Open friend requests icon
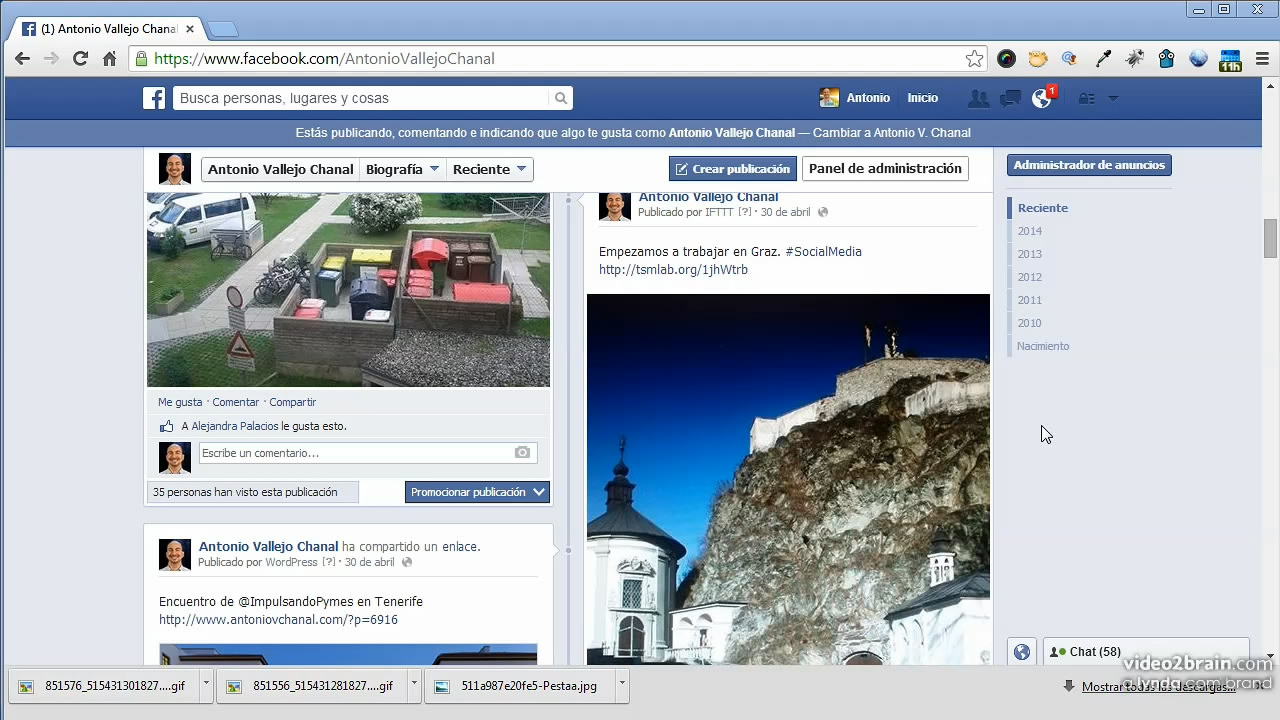1280x720 pixels. (x=978, y=98)
